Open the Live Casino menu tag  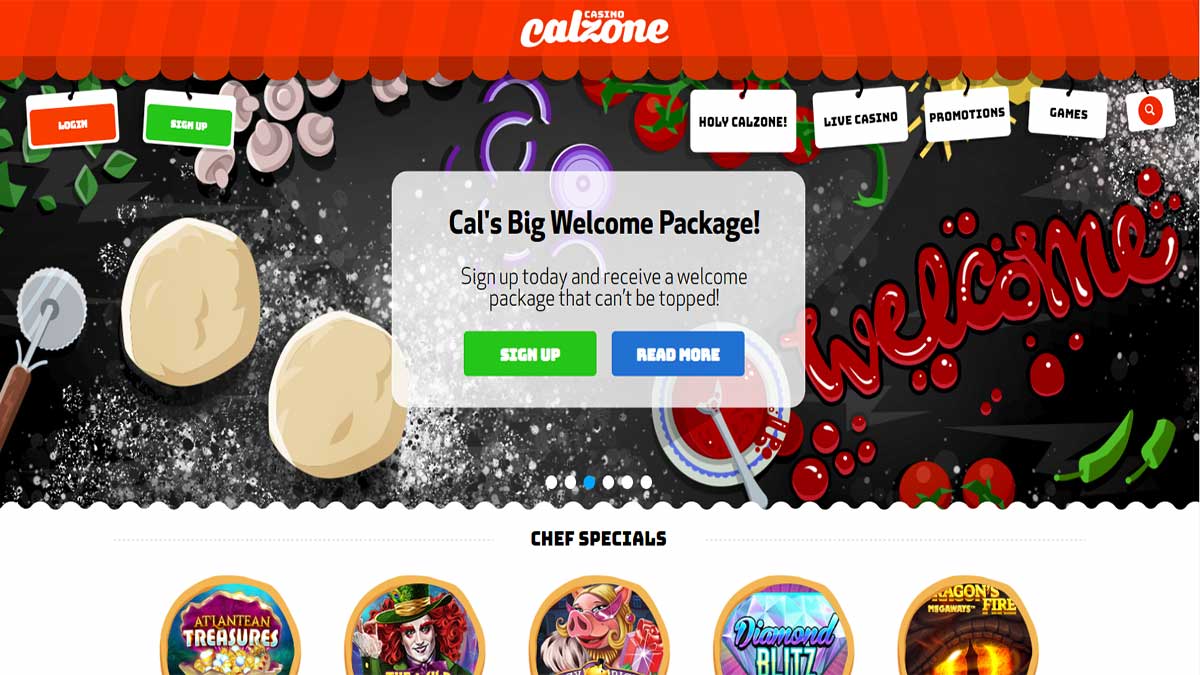(861, 118)
